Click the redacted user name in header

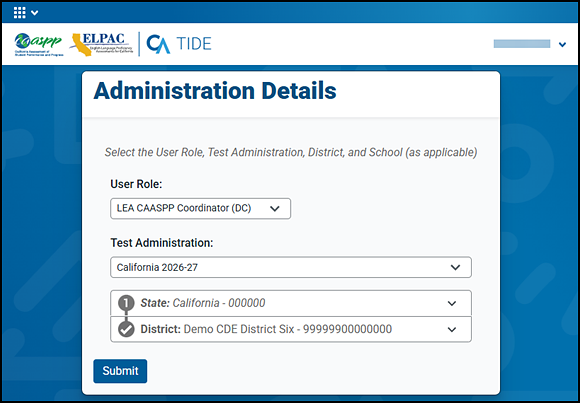pos(522,44)
